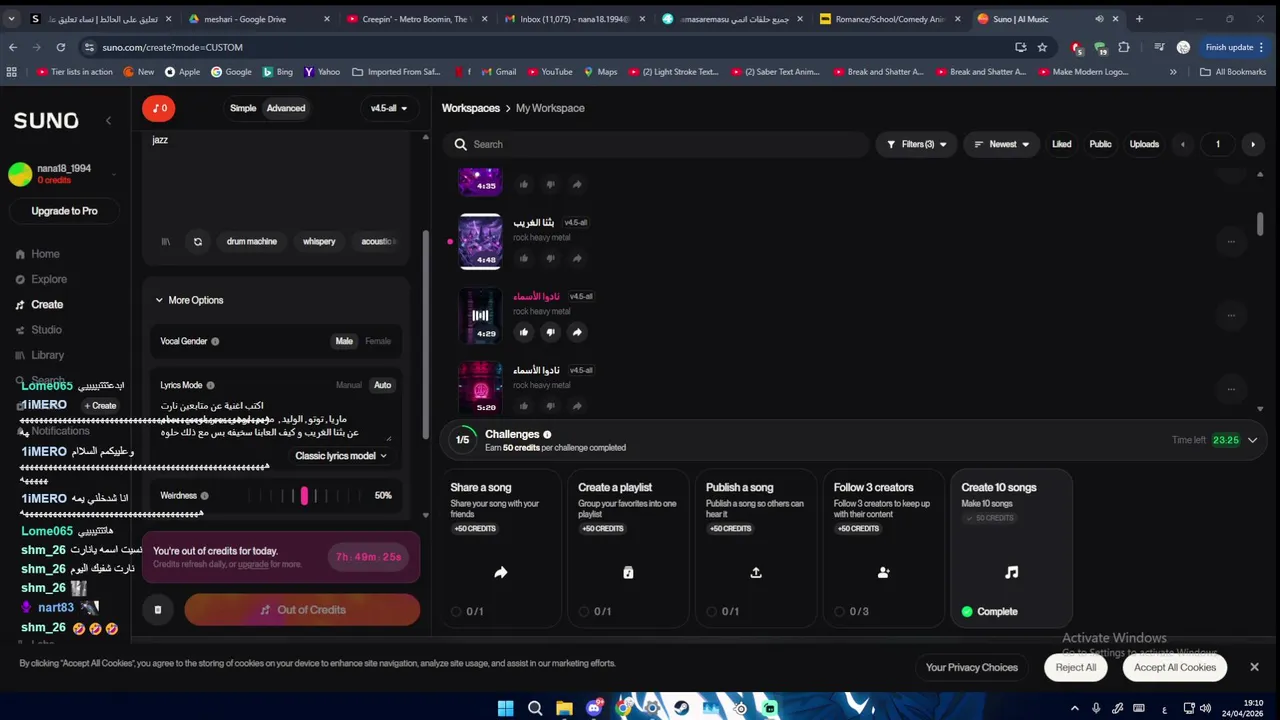Like the 4:29 song with thumbs up
The image size is (1280, 720).
click(x=523, y=332)
